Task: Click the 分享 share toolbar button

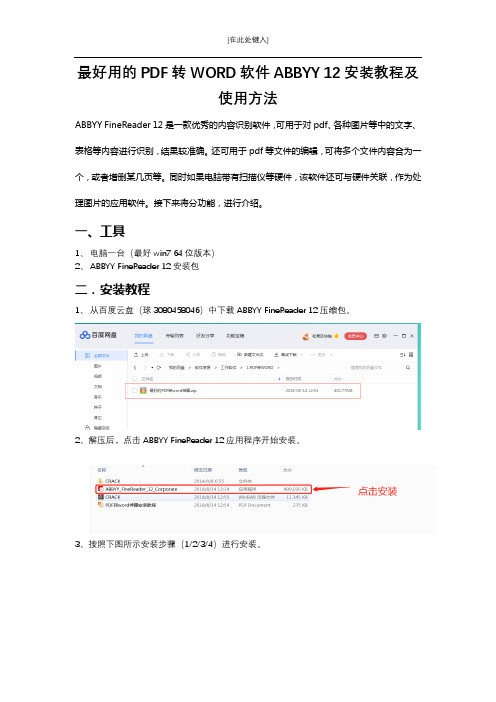Action: tap(193, 355)
